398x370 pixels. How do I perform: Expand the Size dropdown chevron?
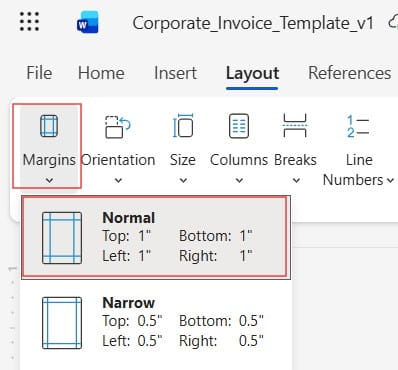point(183,181)
